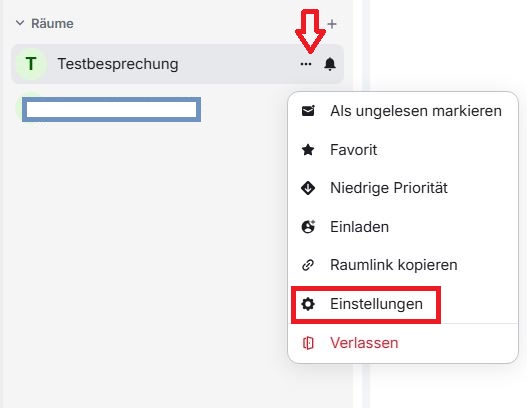This screenshot has height=408, width=527.
Task: Choose Favorit from the context menu
Action: pyautogui.click(x=403, y=150)
